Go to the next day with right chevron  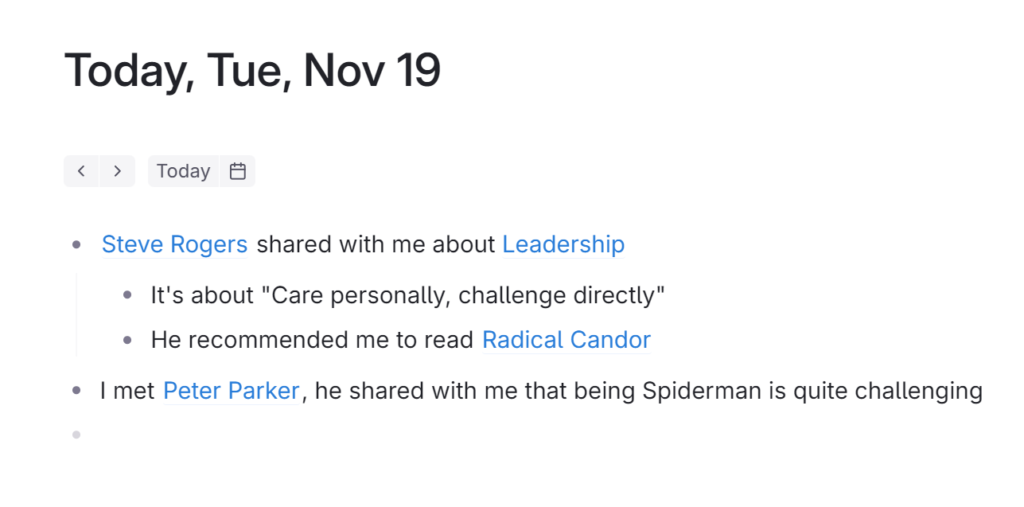117,171
